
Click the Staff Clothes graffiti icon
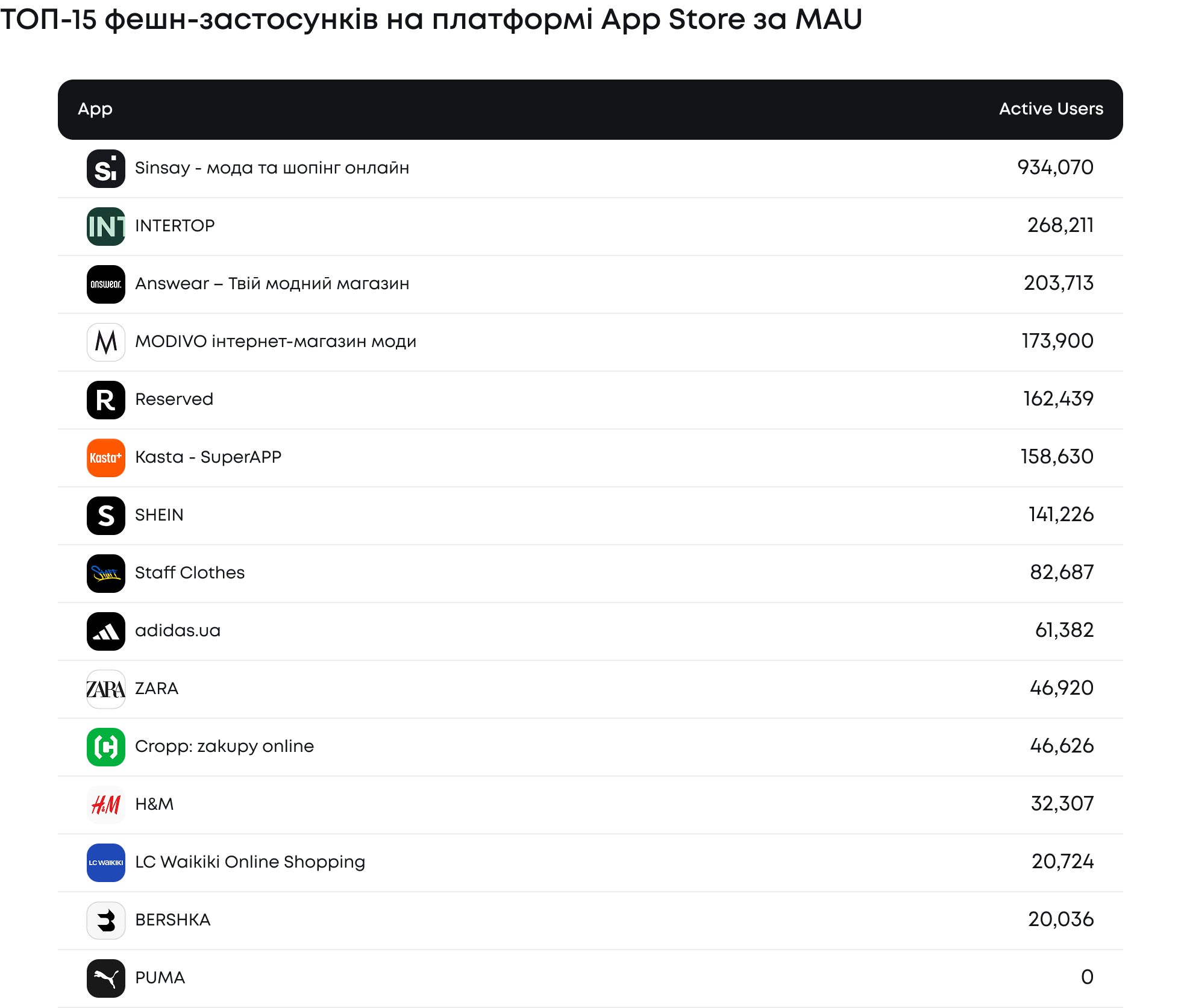(106, 574)
